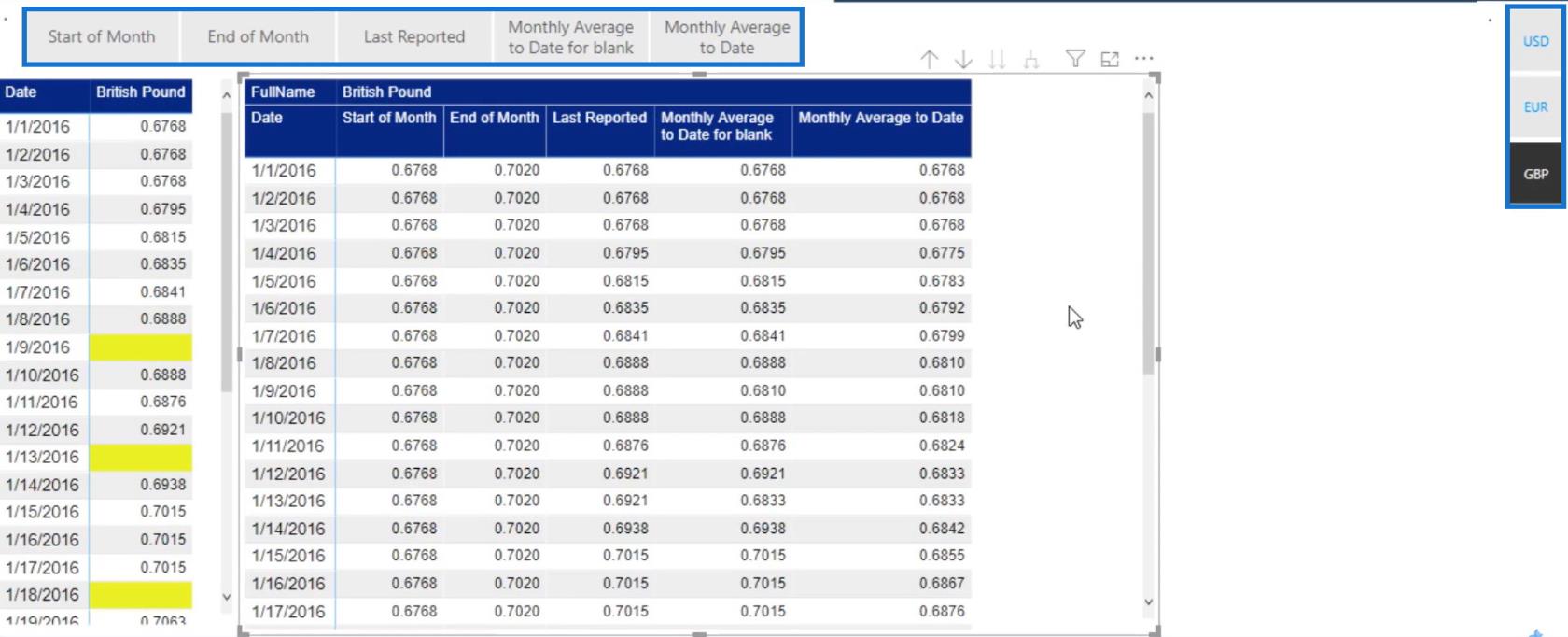Image resolution: width=1568 pixels, height=637 pixels.
Task: Select the Monthly Average to Date slicer button
Action: (727, 36)
